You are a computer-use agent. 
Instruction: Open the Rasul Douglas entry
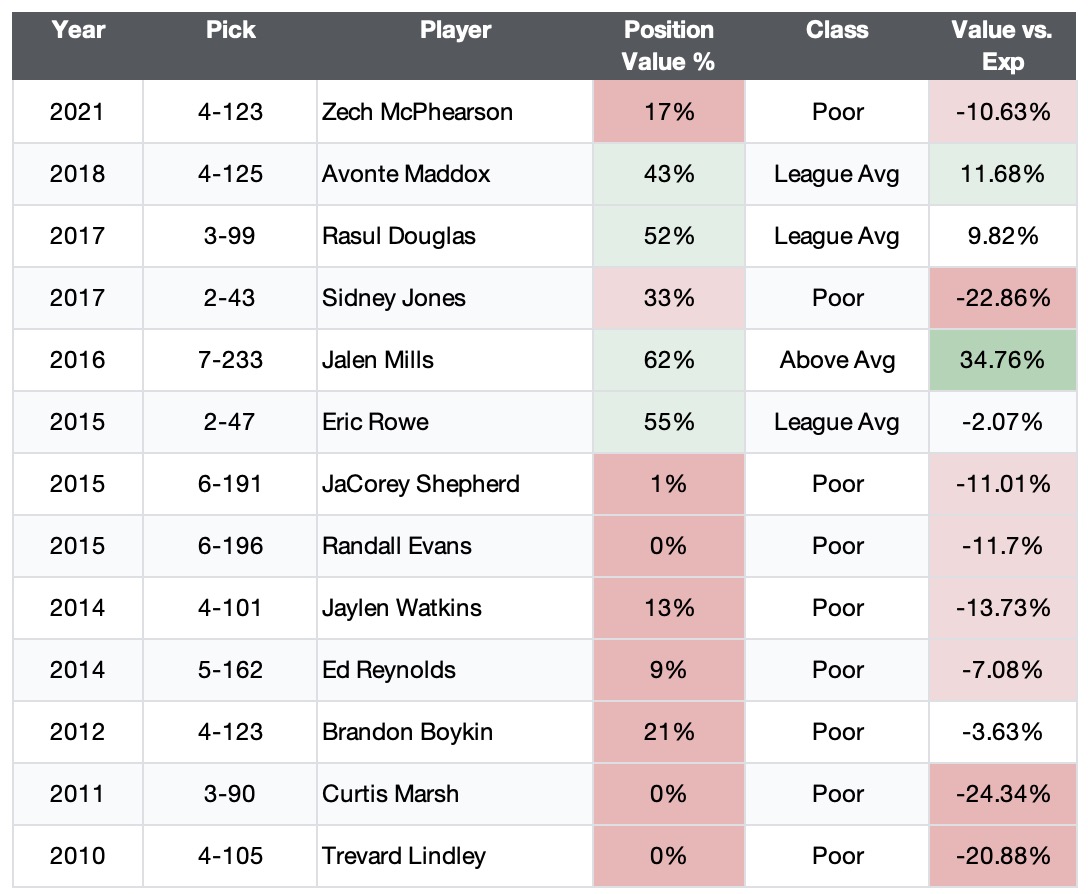pos(399,236)
